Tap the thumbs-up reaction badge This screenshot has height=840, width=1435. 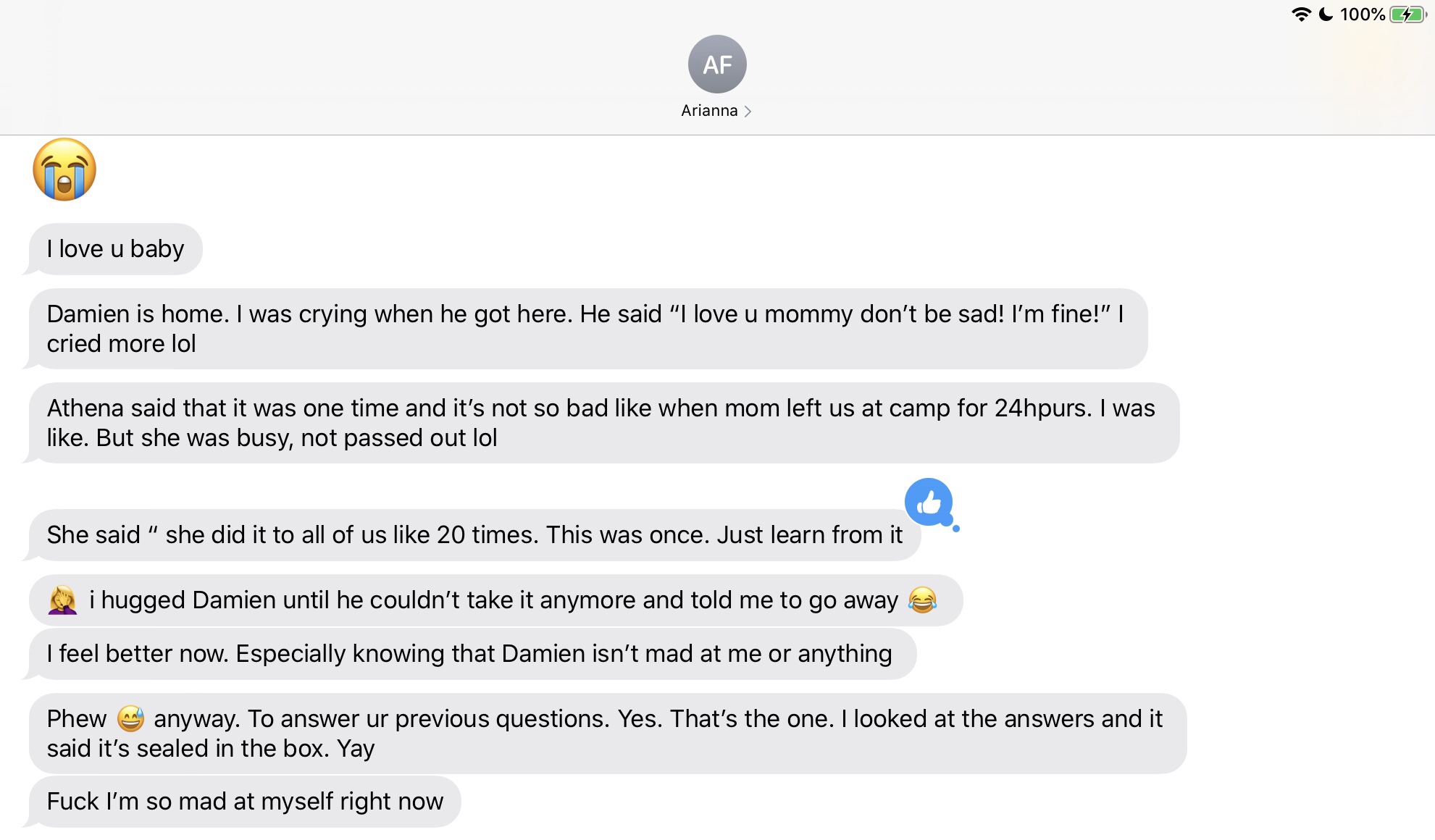click(x=929, y=503)
